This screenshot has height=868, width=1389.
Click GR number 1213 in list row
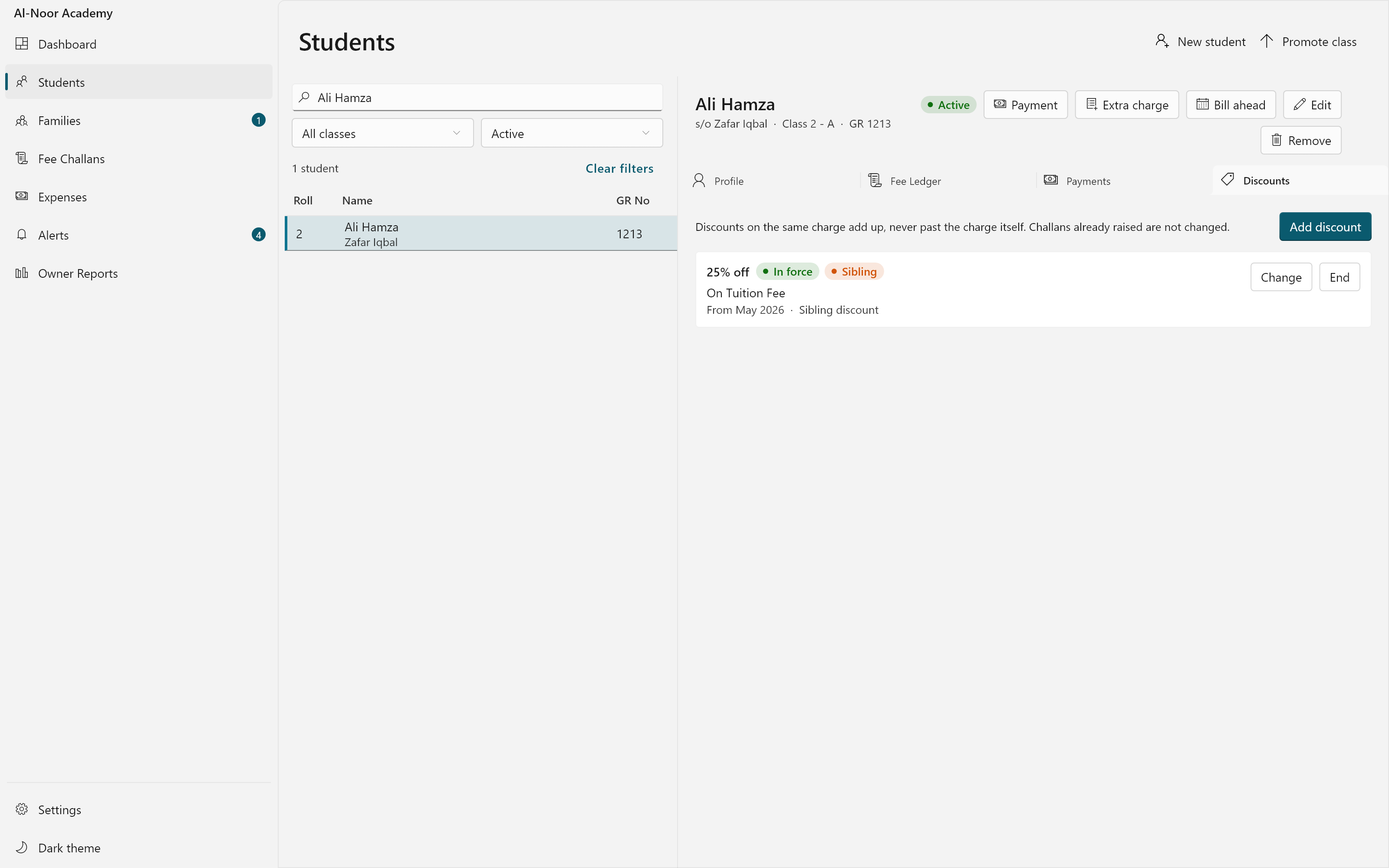tap(629, 233)
